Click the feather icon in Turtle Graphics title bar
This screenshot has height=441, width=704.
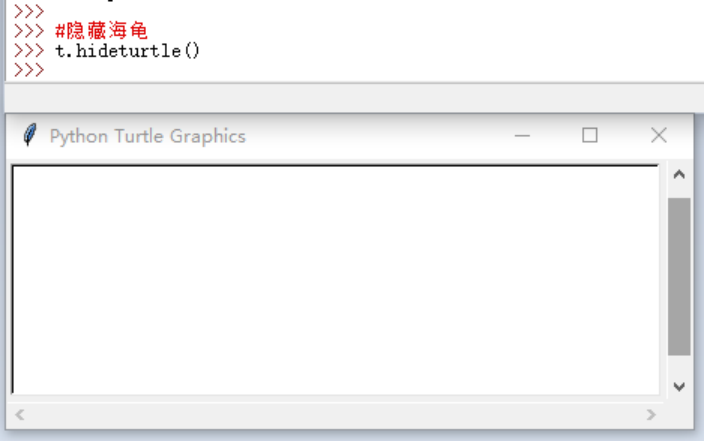click(31, 135)
